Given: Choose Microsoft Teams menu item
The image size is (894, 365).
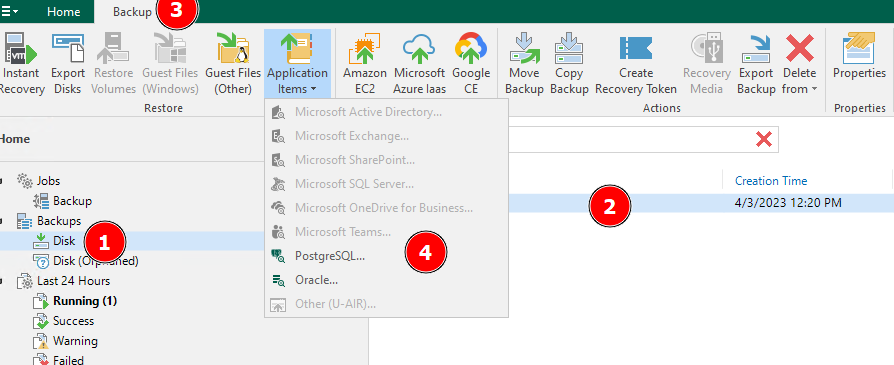Looking at the screenshot, I should pos(386,232).
